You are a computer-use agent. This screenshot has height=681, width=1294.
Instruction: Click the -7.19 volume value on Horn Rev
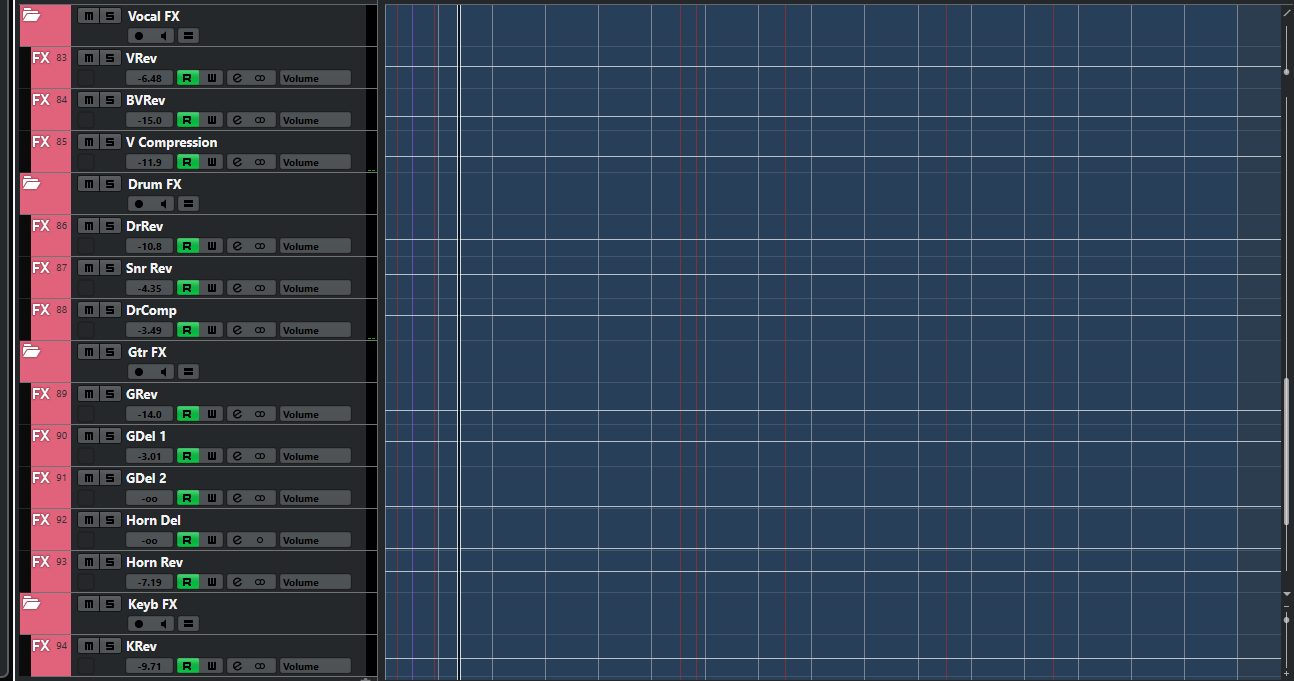pyautogui.click(x=150, y=582)
